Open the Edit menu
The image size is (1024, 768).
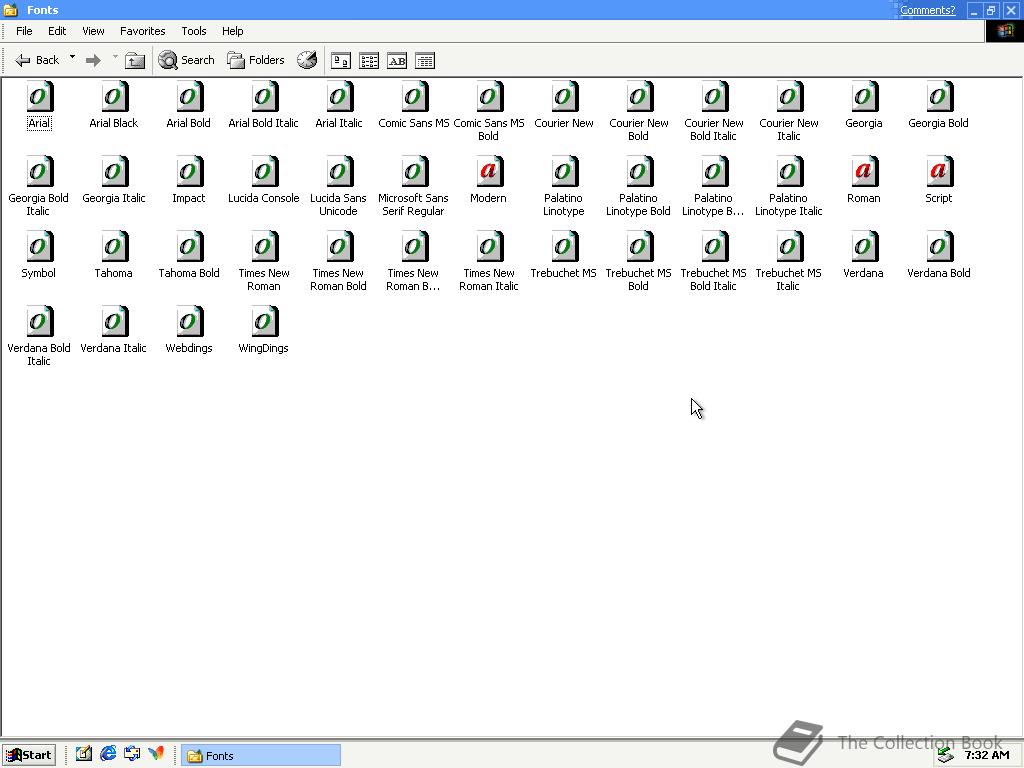tap(57, 31)
